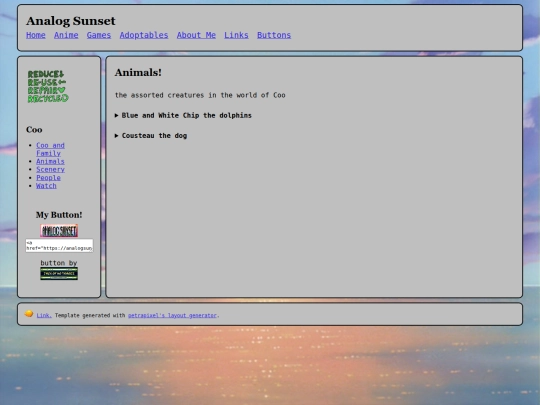Select the text 'the assorted creatures in the world of Coo'
The height and width of the screenshot is (405, 540).
point(200,95)
